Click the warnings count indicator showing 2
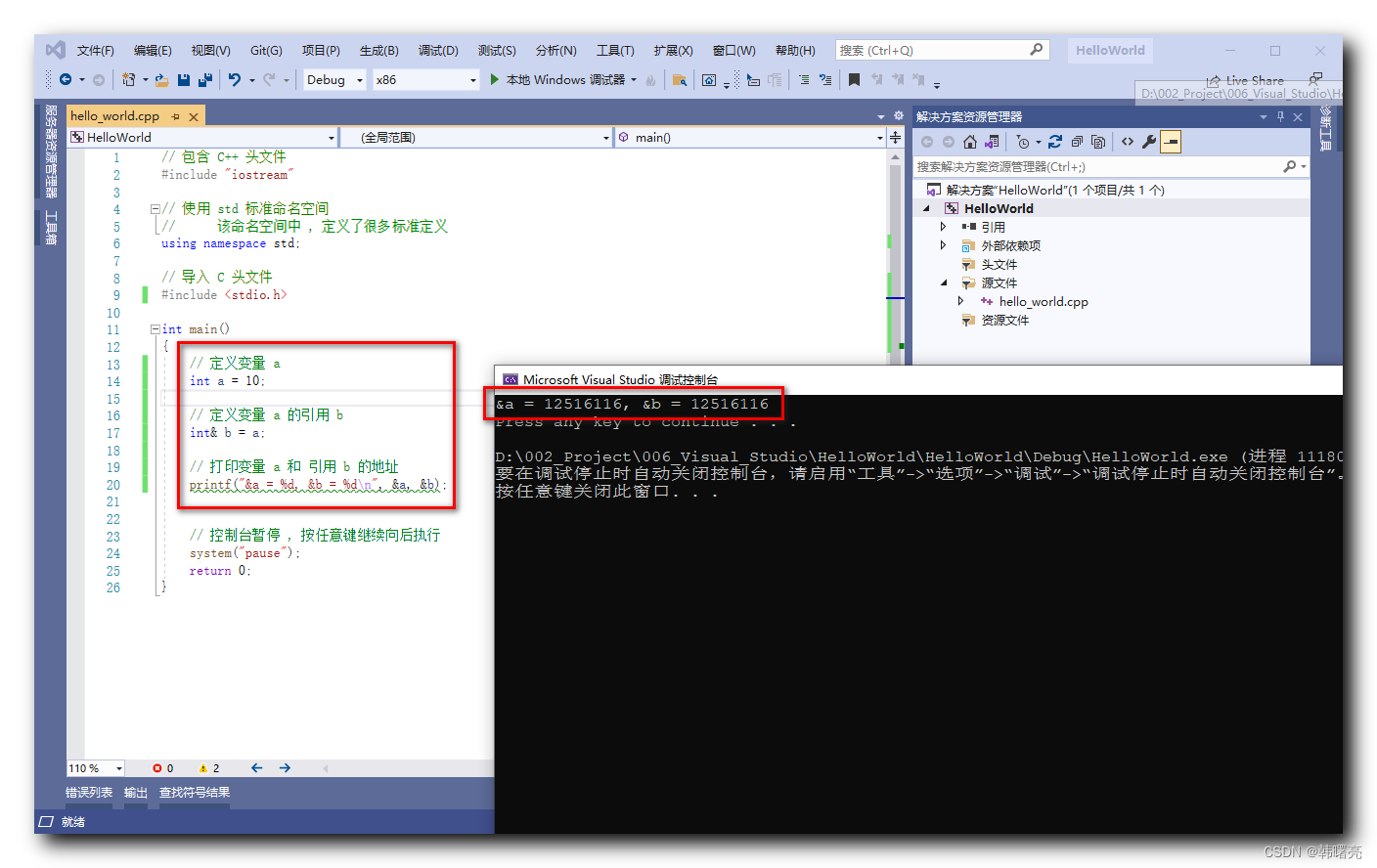The width and height of the screenshot is (1377, 868). point(209,768)
